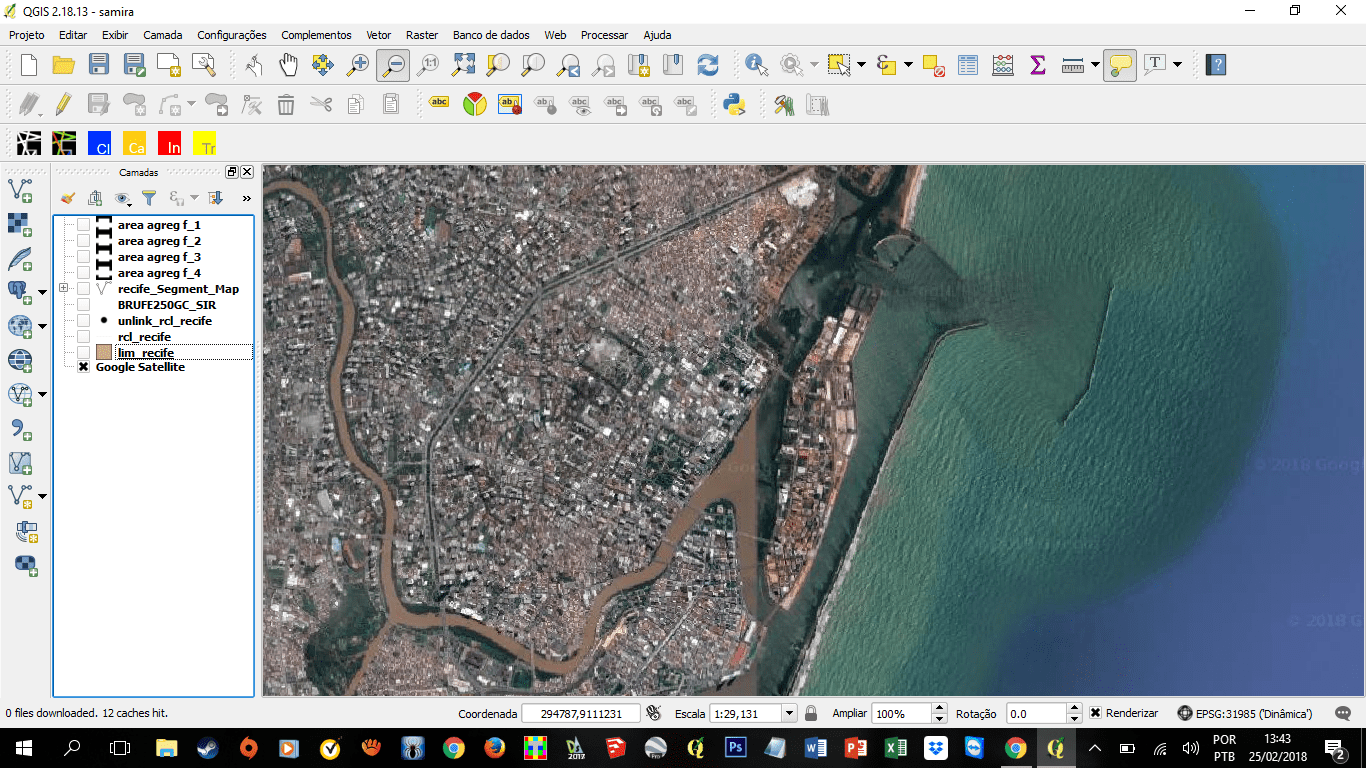Open the Escala scale dropdown
The height and width of the screenshot is (768, 1366).
[789, 713]
